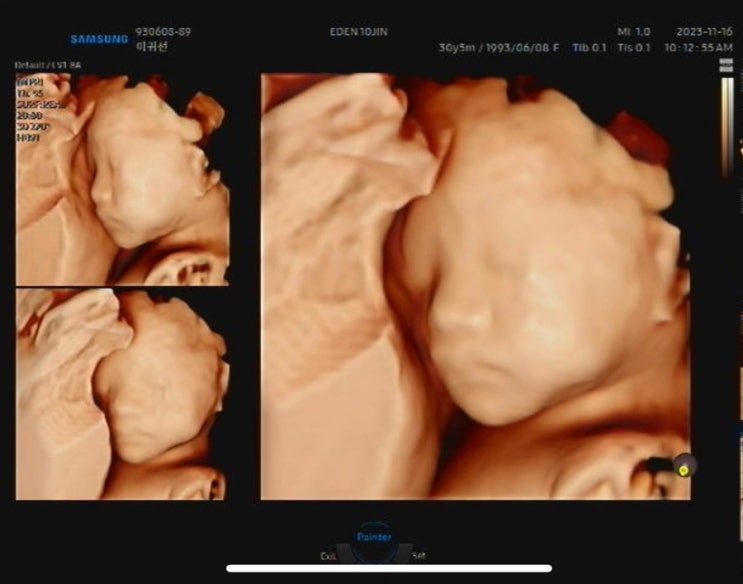Click the TIb 0.1 readout
The width and height of the screenshot is (743, 584).
pyautogui.click(x=589, y=47)
